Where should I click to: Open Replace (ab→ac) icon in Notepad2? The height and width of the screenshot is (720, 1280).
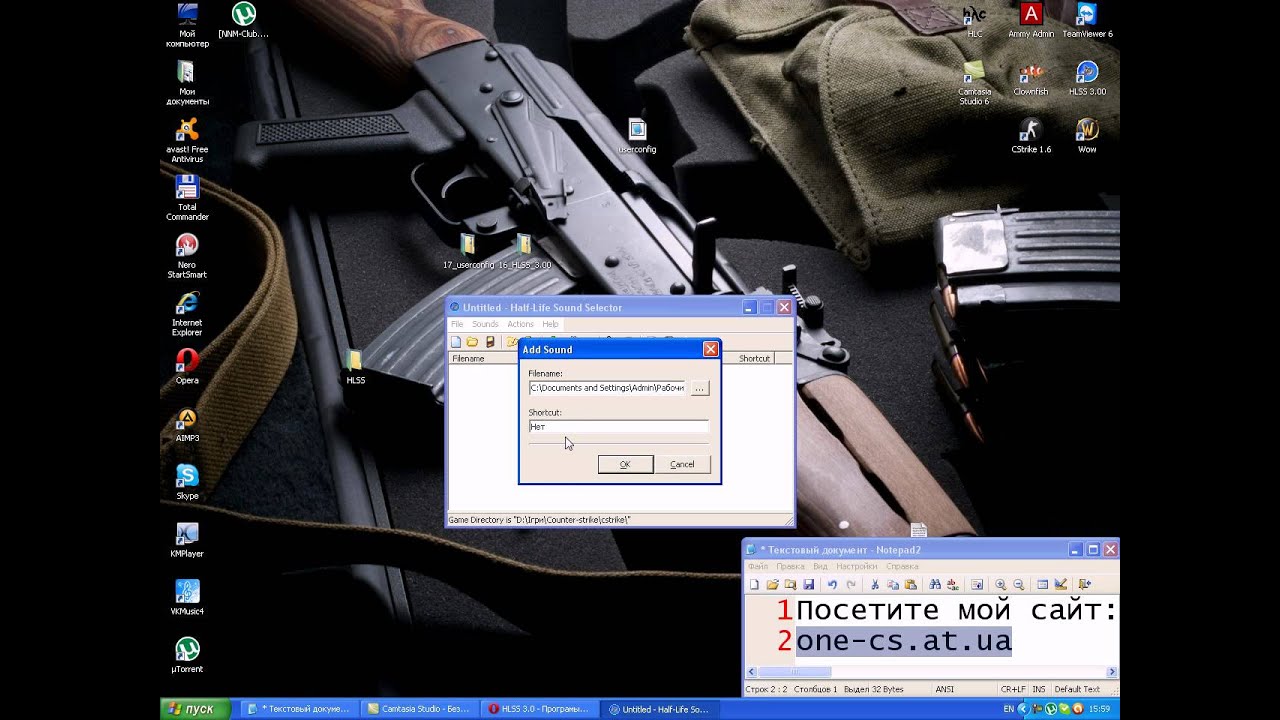(953, 585)
